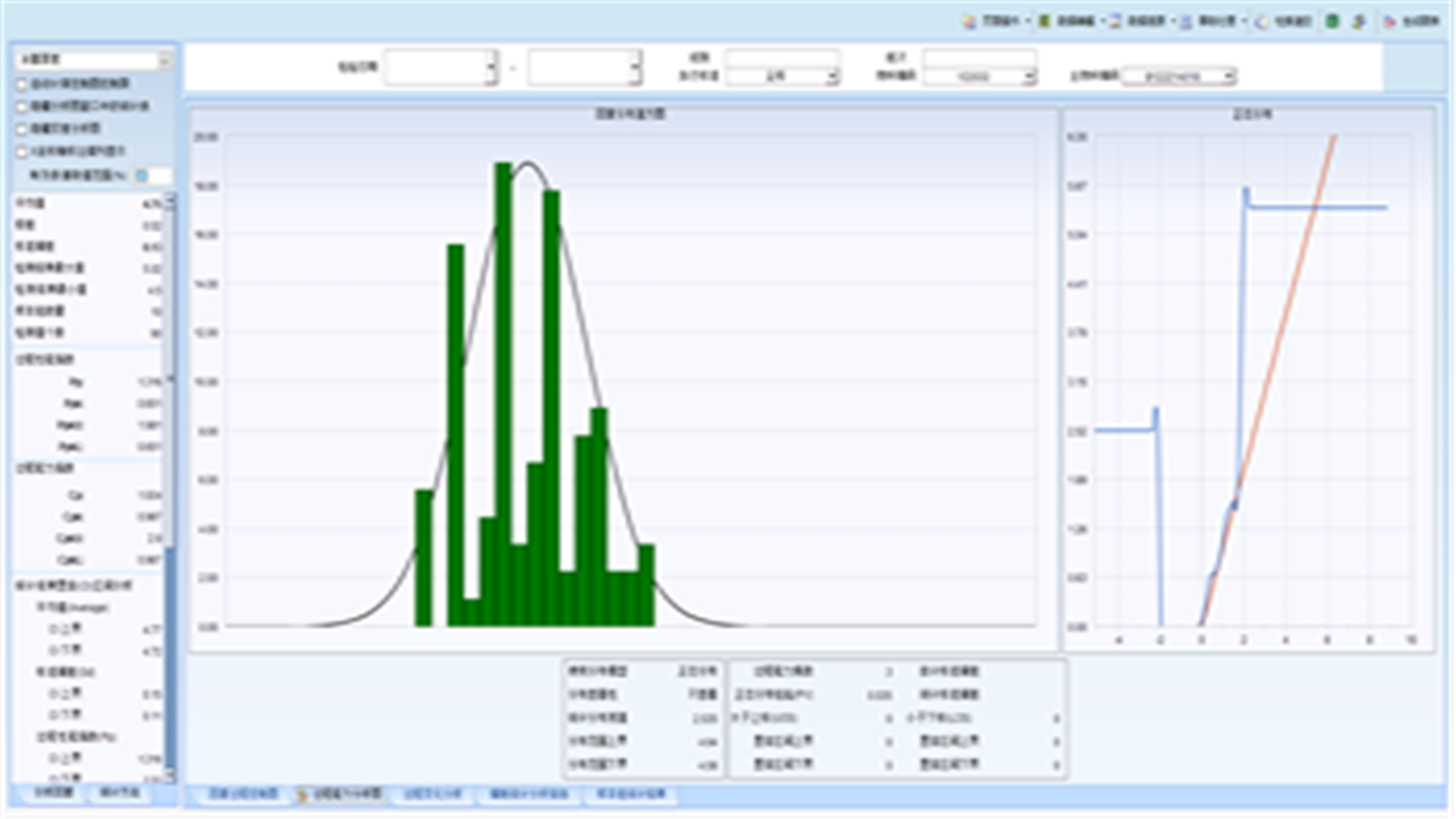Click the green book icon in top toolbar
Viewport: 1456px width, 819px height.
1044,21
